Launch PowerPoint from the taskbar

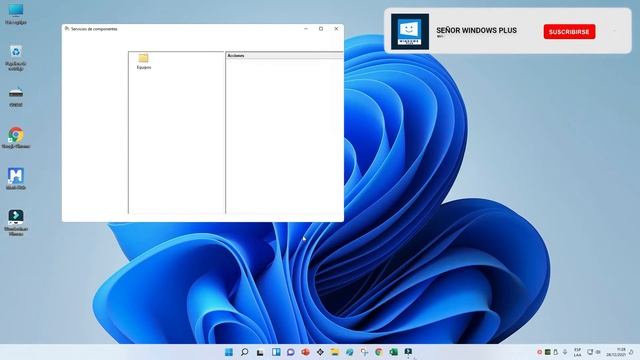pos(305,352)
